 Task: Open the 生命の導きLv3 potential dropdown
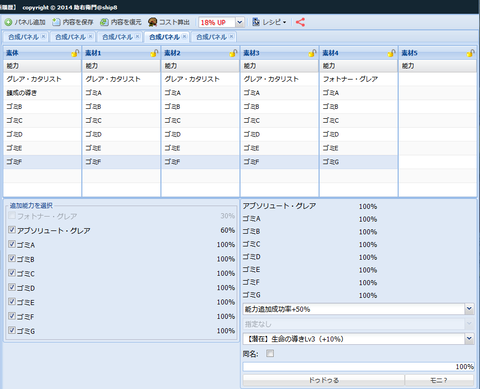pos(469,339)
